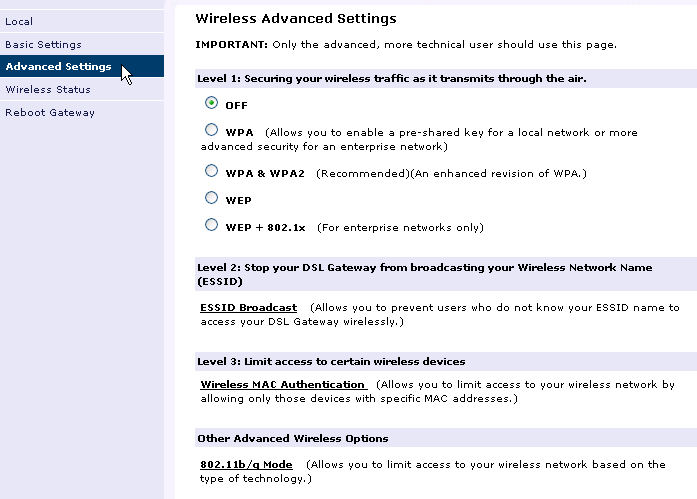This screenshot has width=697, height=499.
Task: Select WEP + 802.1x radio button
Action: (211, 225)
